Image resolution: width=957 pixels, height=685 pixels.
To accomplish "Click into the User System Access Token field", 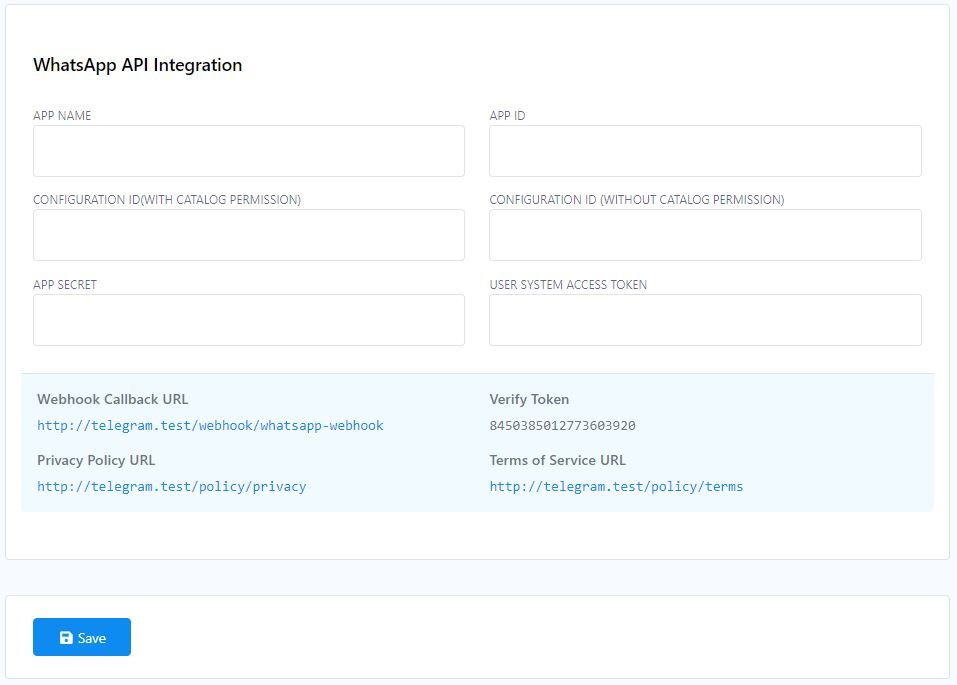I will (706, 320).
